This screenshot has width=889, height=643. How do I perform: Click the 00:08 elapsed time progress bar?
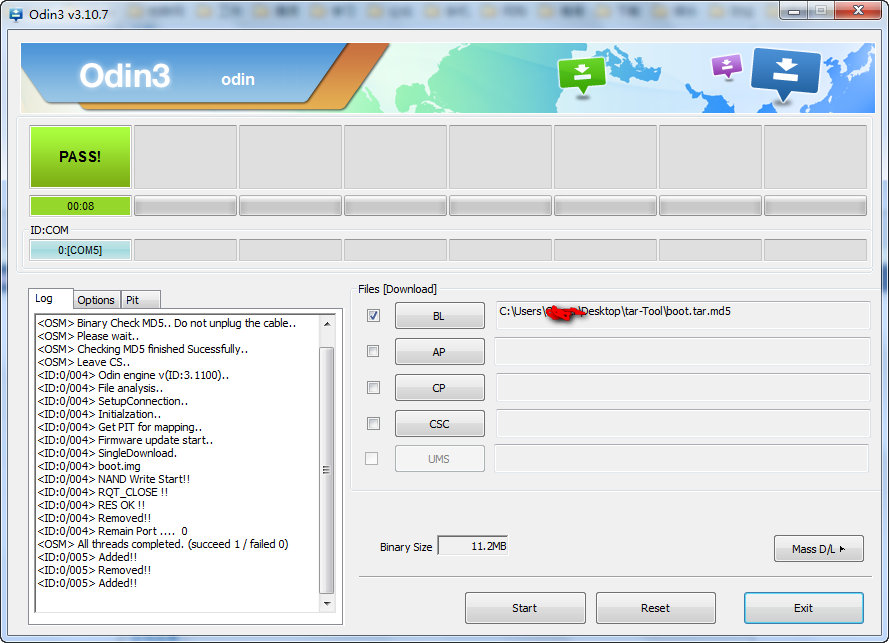pos(81,206)
